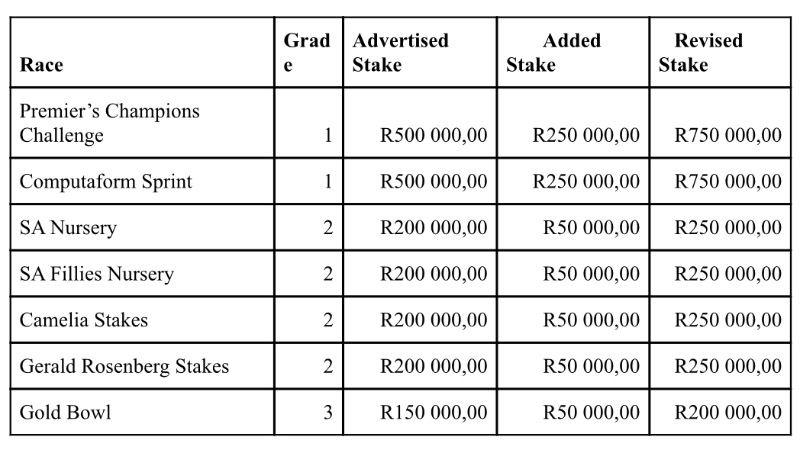
Task: Select the Camelia Stakes race name
Action: coord(84,320)
